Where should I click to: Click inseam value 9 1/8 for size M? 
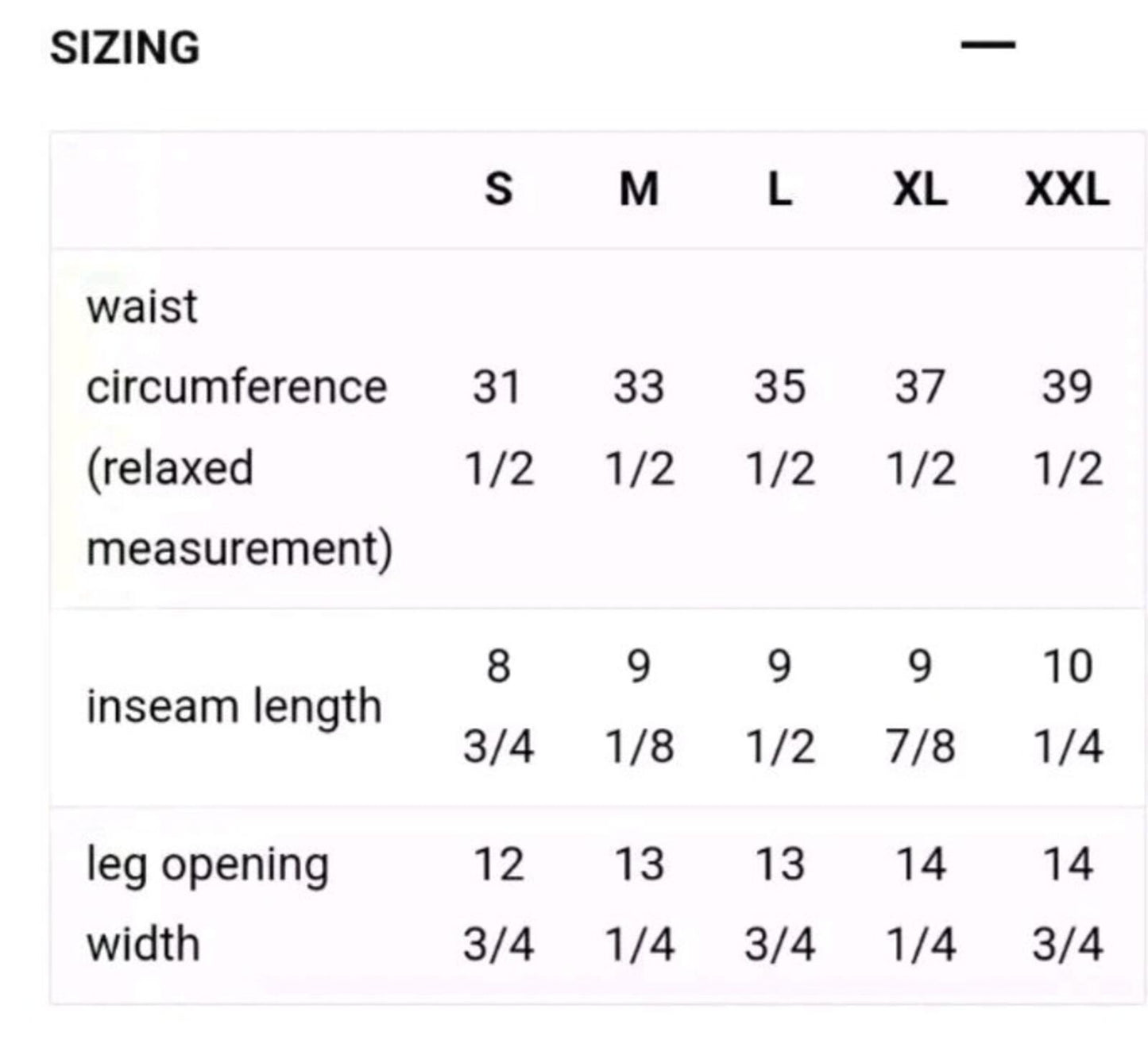click(x=640, y=706)
